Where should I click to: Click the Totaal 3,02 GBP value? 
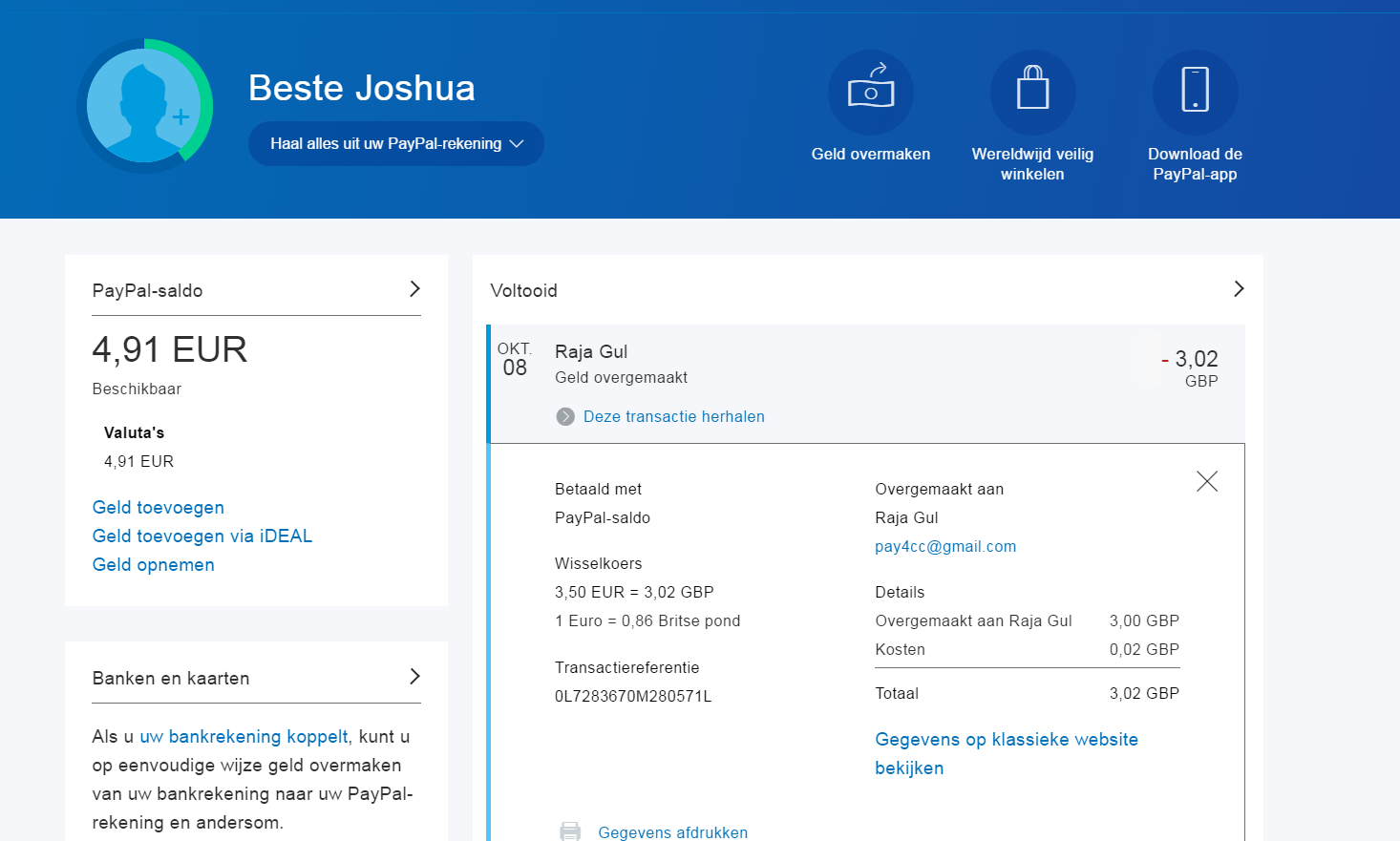coord(1144,694)
